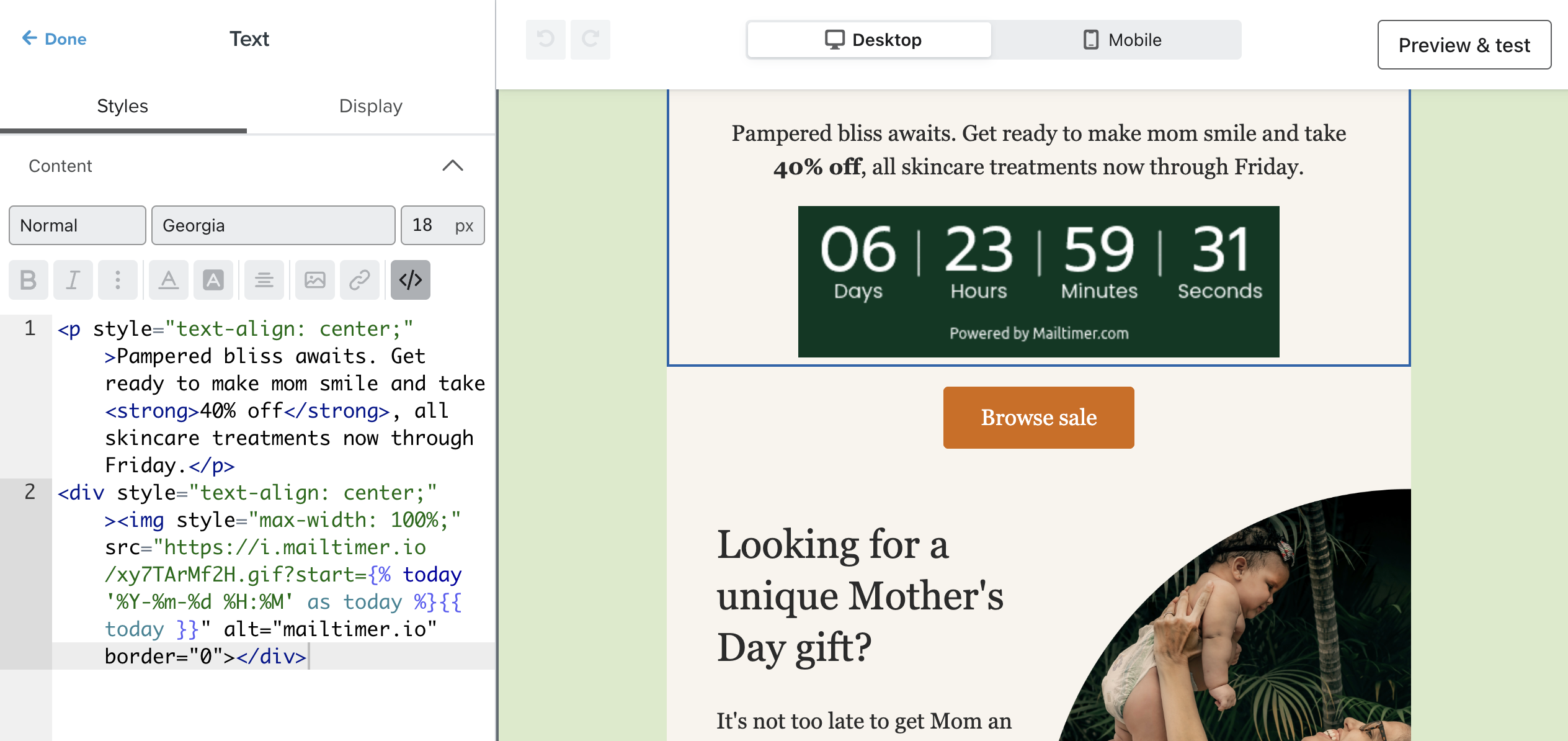Click the Preview & test button
The width and height of the screenshot is (1568, 741).
tap(1464, 45)
